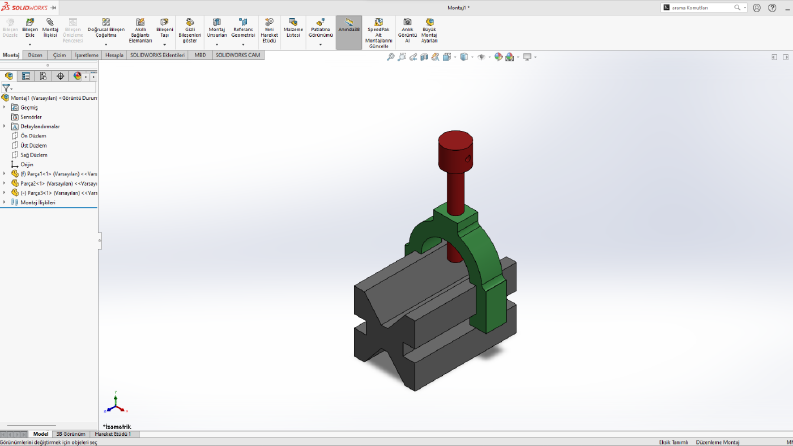Screen dimensions: 793x446
Task: Click the Montaj İlişkisi (mate) tool icon
Action: (x=50, y=22)
